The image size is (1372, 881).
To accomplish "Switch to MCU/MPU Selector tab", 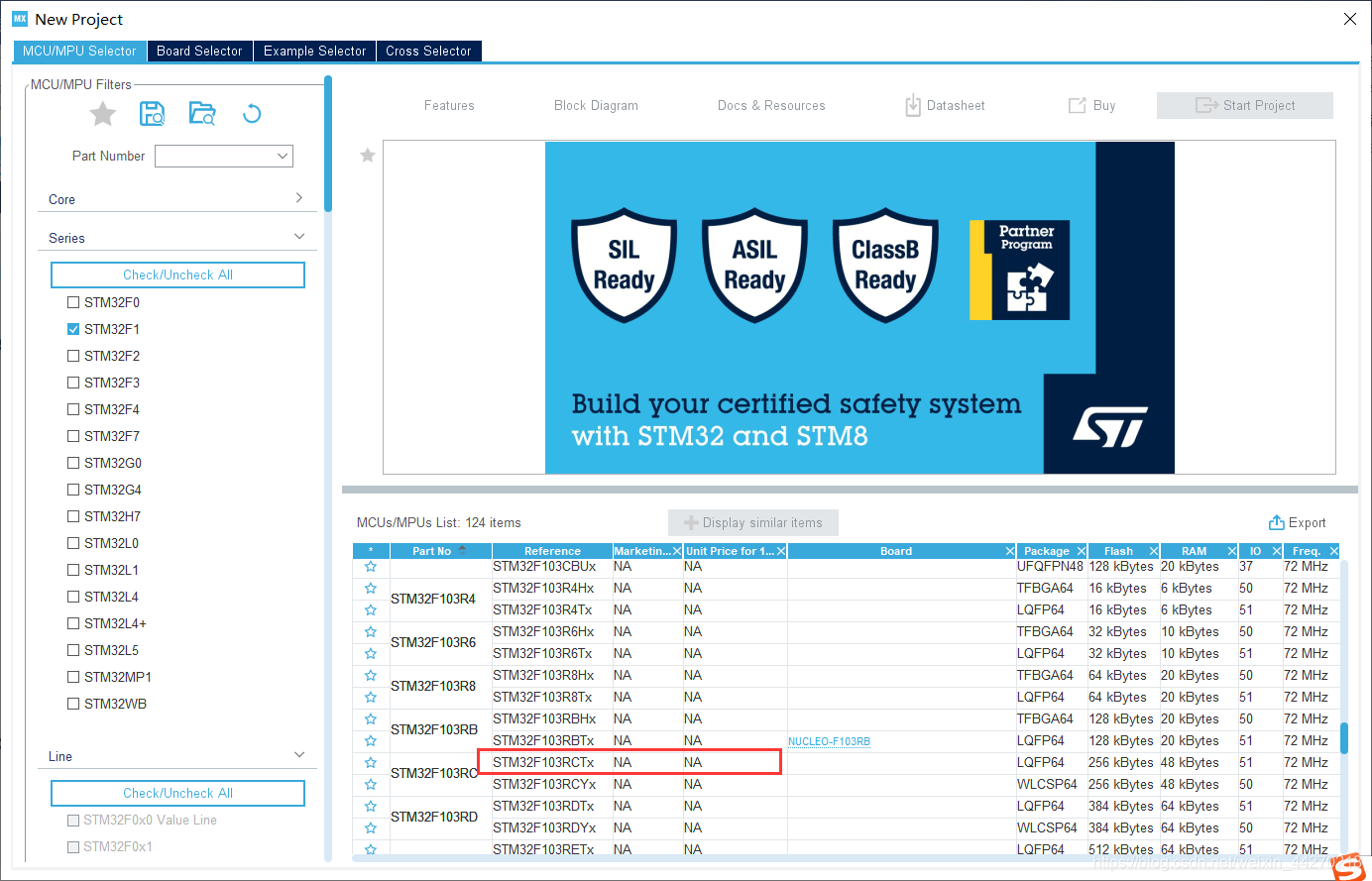I will (79, 51).
